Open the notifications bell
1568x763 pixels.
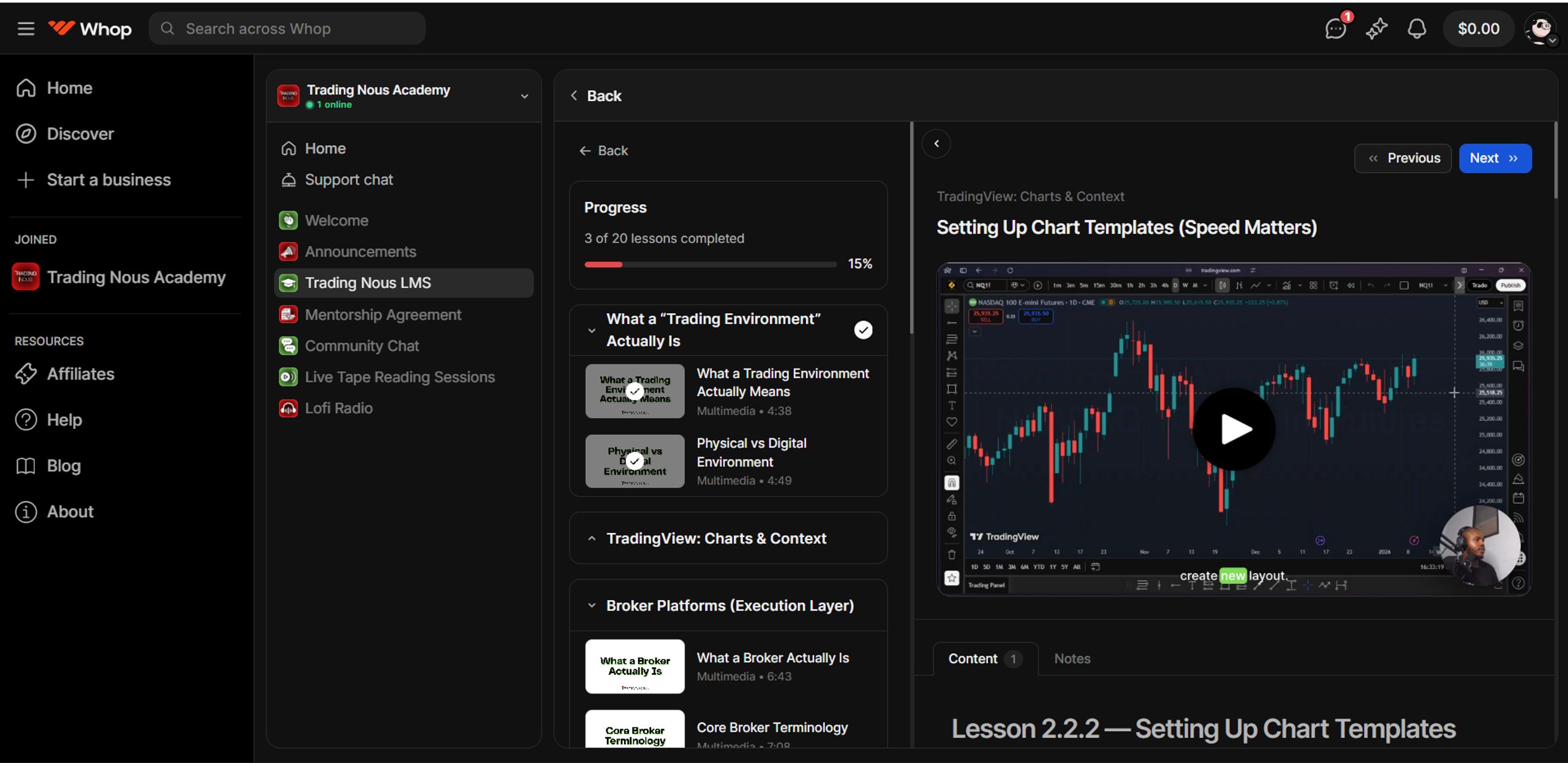point(1417,29)
